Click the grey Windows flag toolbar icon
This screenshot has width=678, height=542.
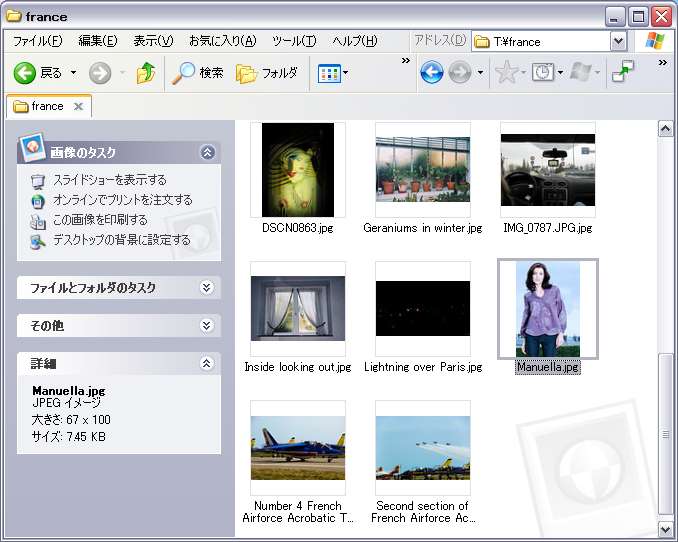pyautogui.click(x=580, y=72)
